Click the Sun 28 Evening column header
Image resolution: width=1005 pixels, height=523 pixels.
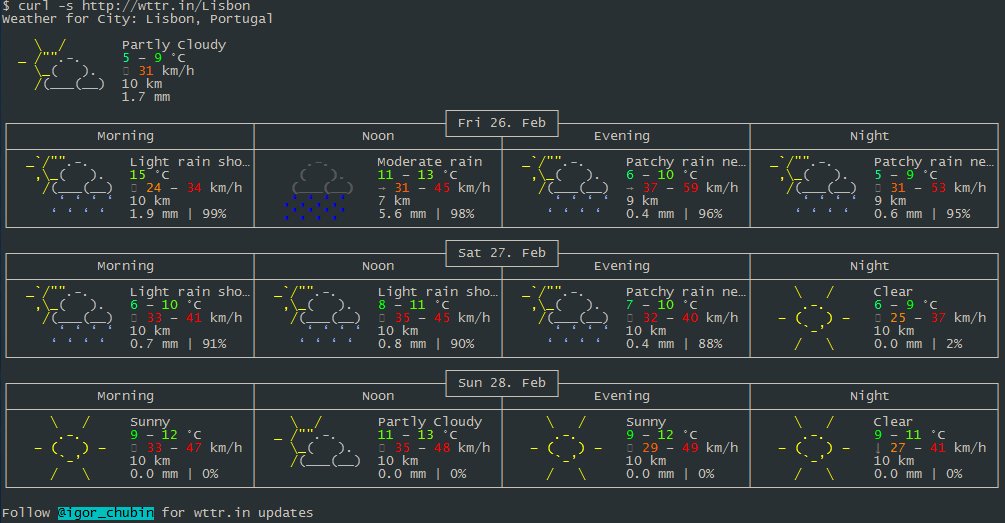pos(622,396)
